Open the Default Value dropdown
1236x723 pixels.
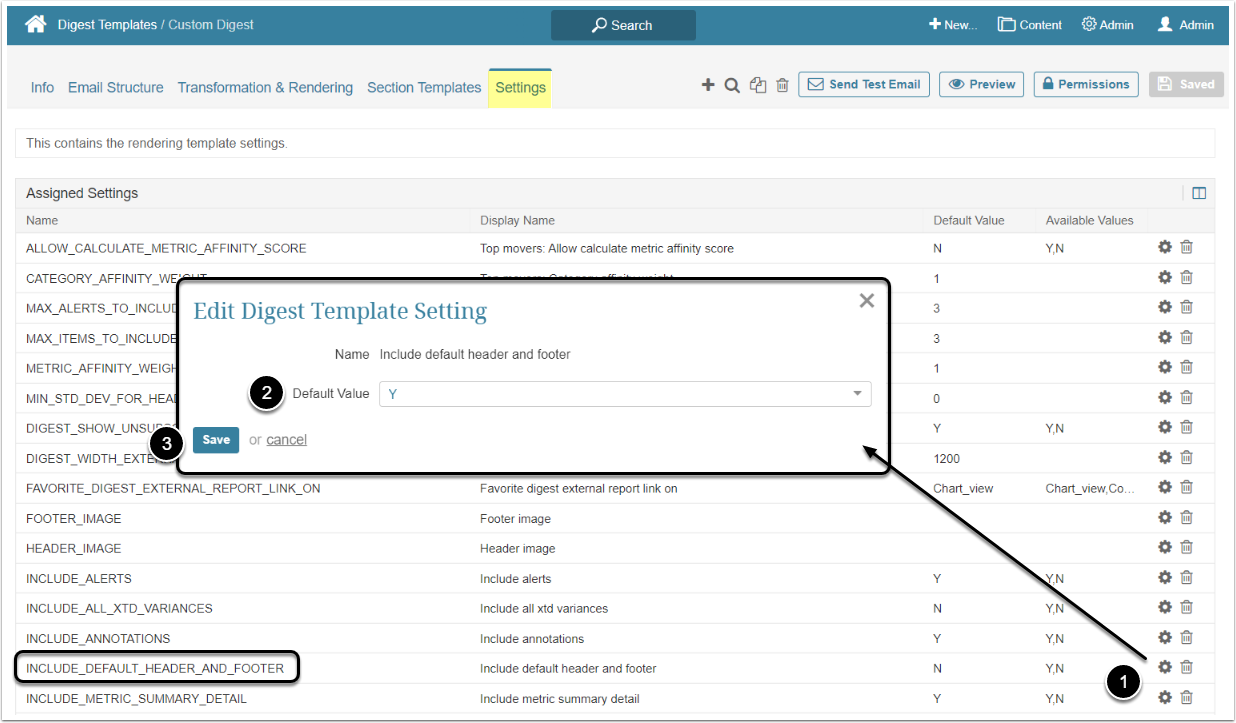coord(625,394)
